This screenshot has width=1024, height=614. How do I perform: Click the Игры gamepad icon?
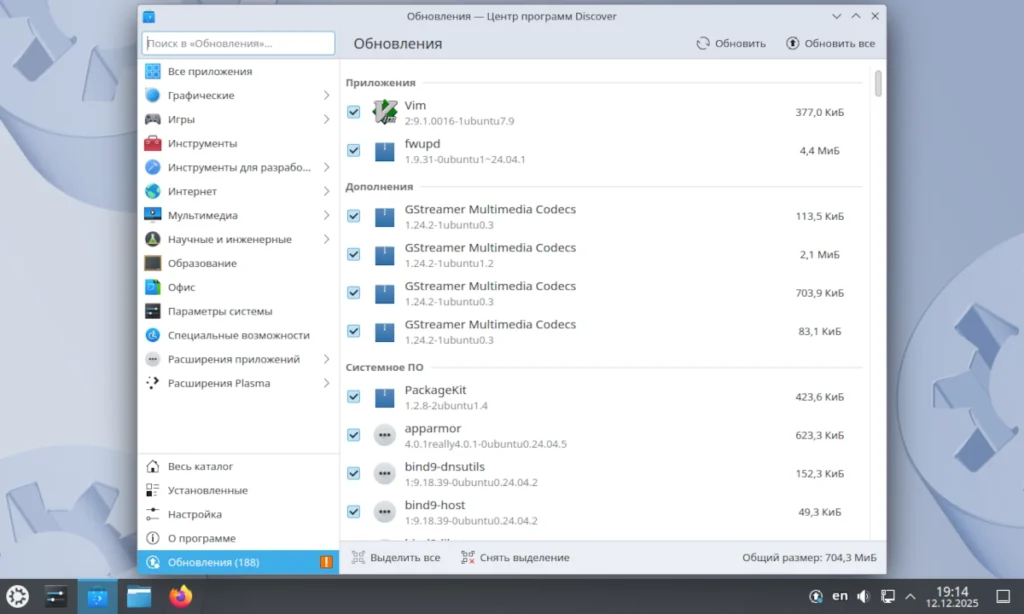[x=153, y=120]
